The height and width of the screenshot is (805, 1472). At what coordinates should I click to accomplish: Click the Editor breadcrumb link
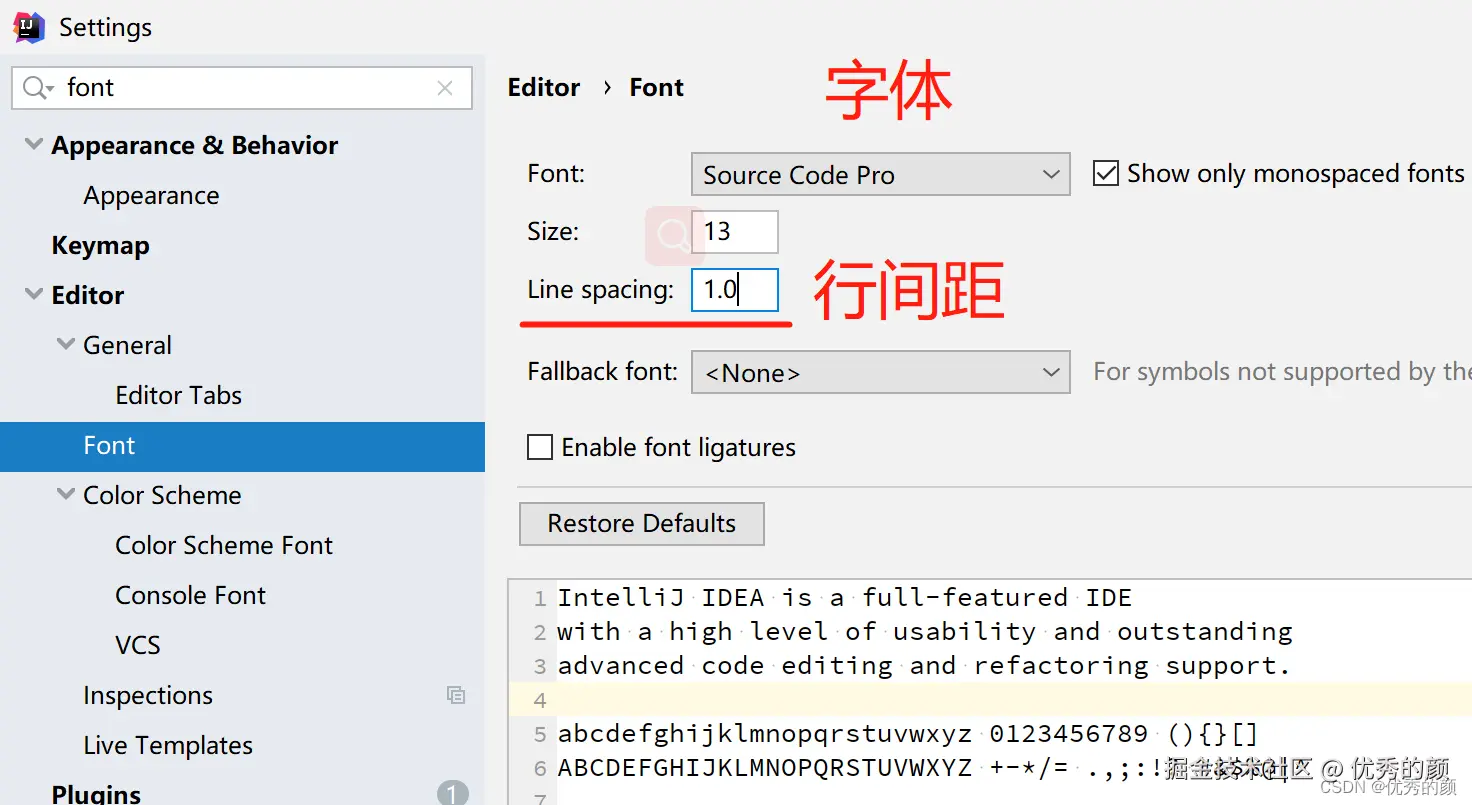click(x=543, y=88)
